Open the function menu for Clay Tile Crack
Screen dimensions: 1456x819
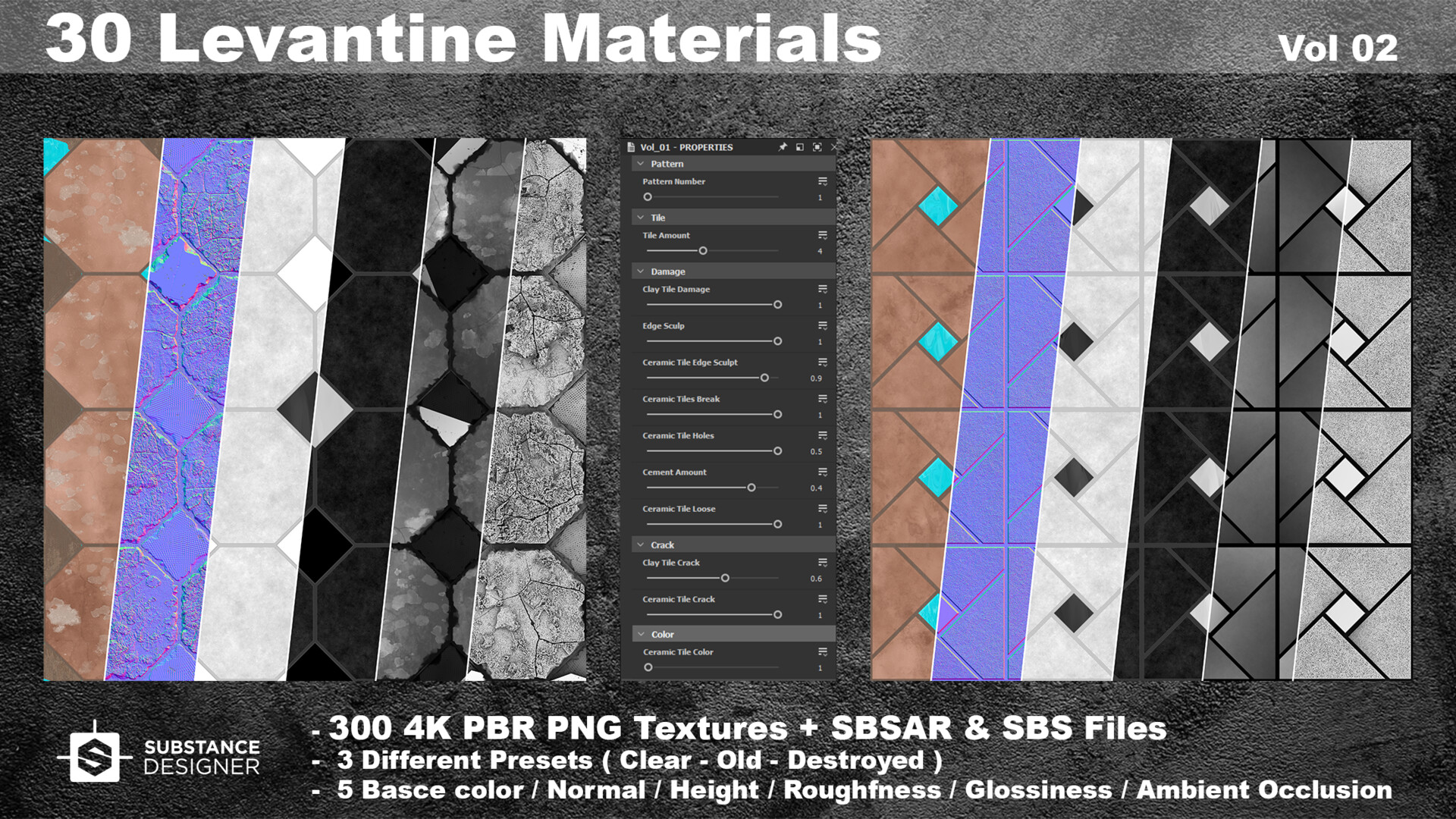click(823, 561)
